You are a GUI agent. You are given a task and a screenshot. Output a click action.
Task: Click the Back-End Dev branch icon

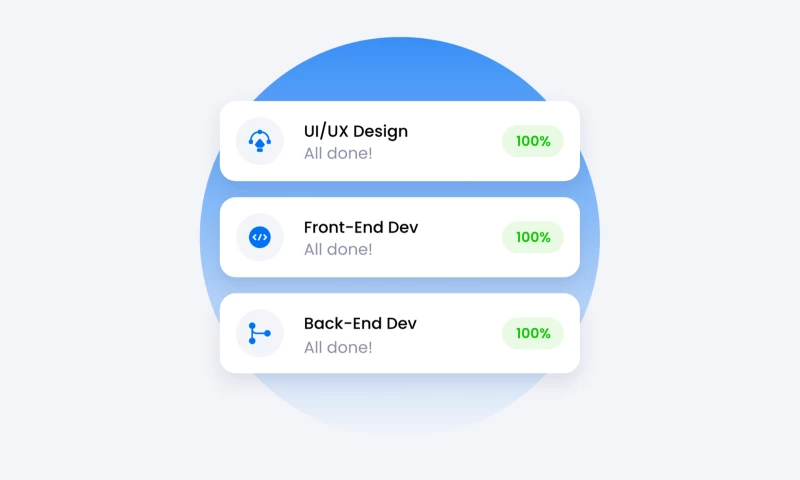click(x=259, y=333)
